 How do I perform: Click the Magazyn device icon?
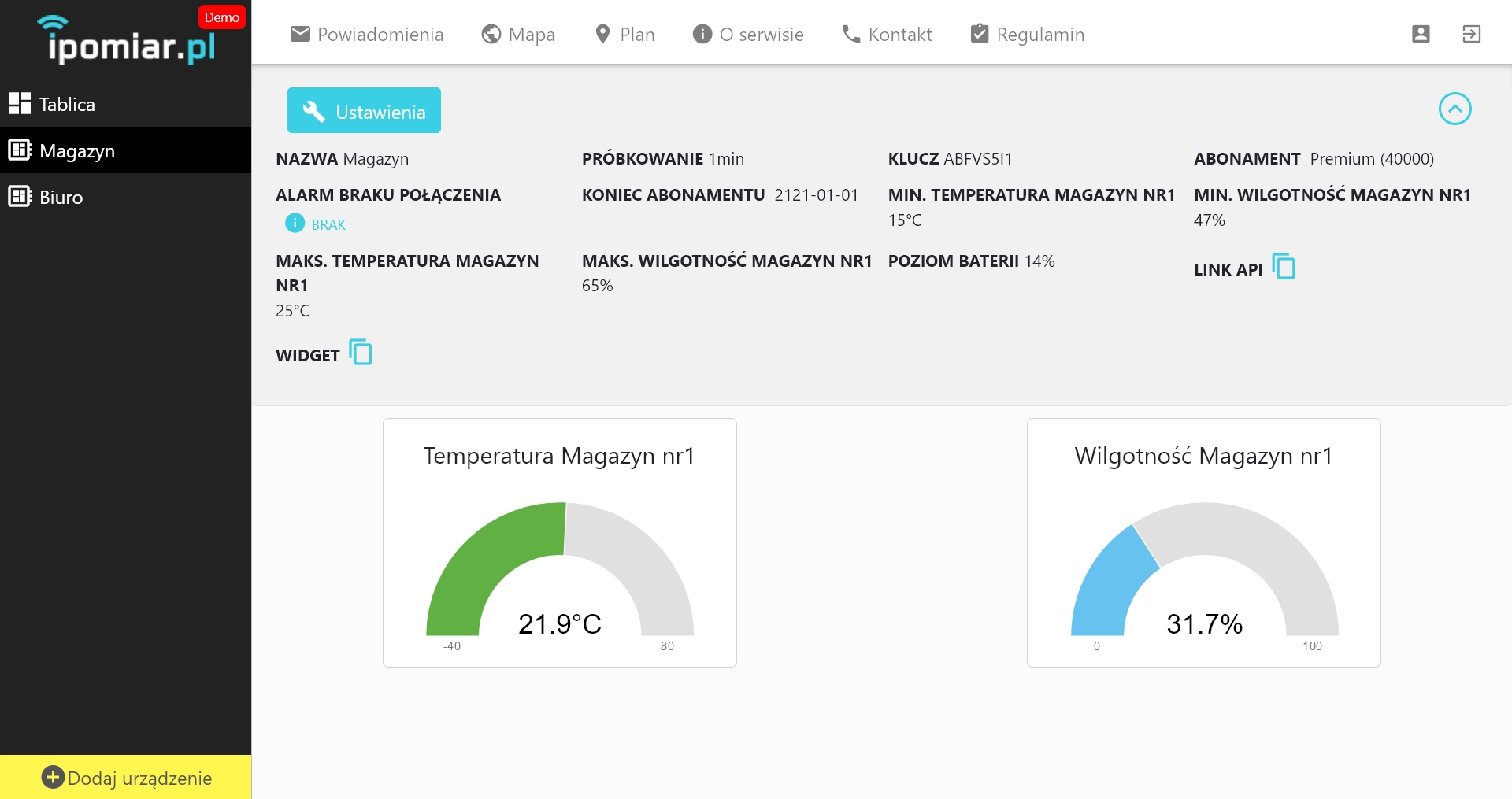(20, 150)
